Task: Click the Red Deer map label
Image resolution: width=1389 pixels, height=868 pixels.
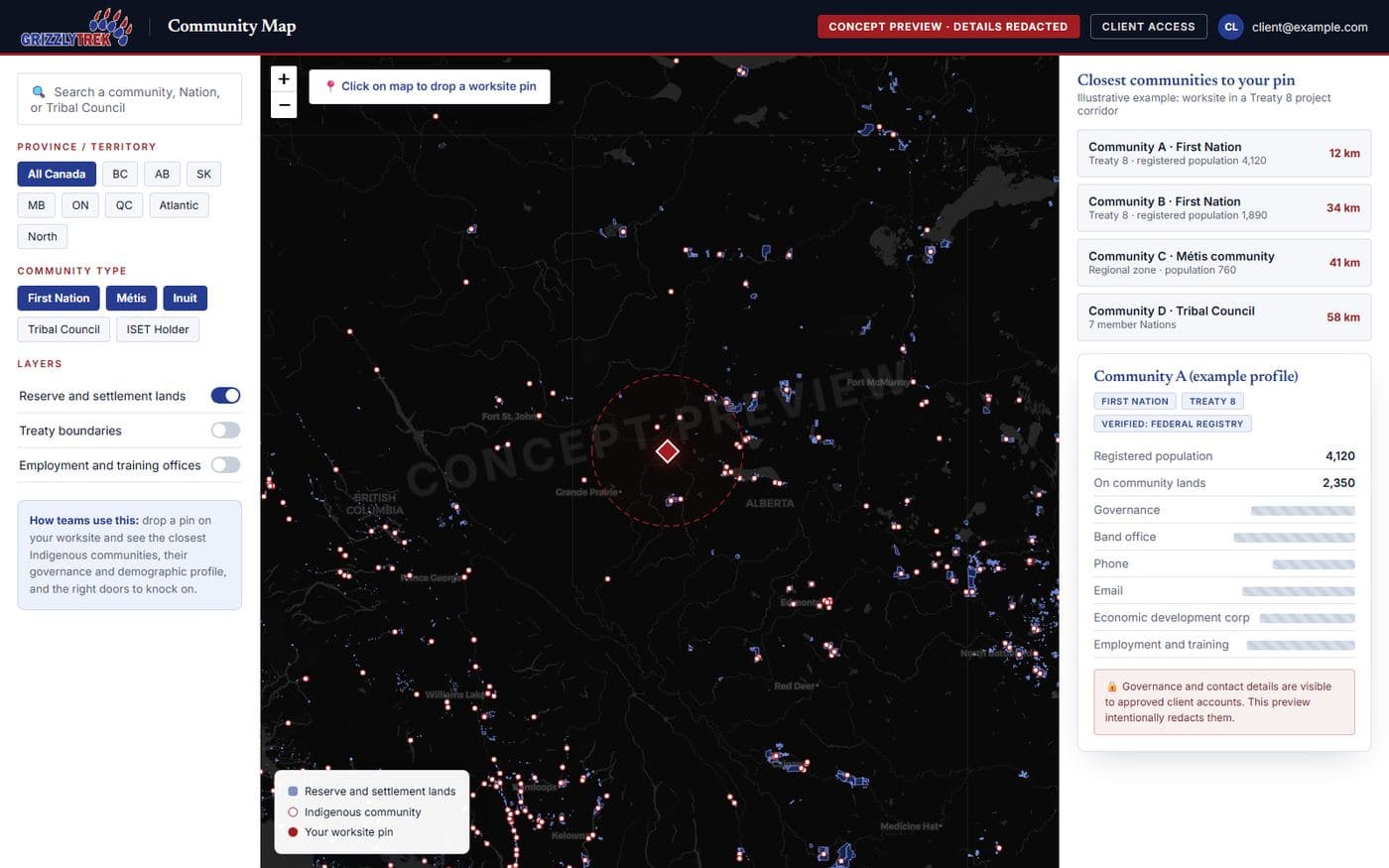Action: [796, 685]
